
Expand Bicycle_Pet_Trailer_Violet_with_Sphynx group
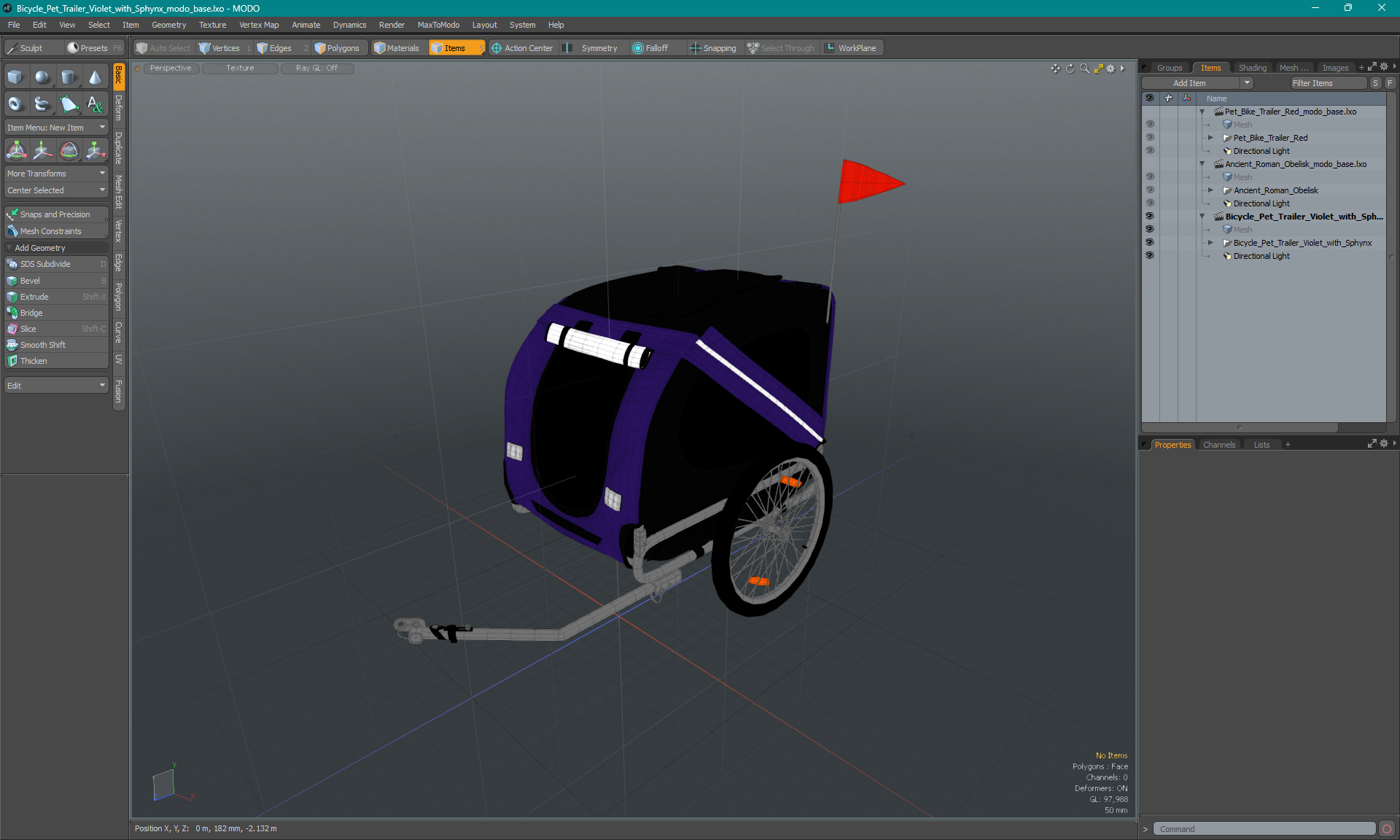[x=1211, y=243]
